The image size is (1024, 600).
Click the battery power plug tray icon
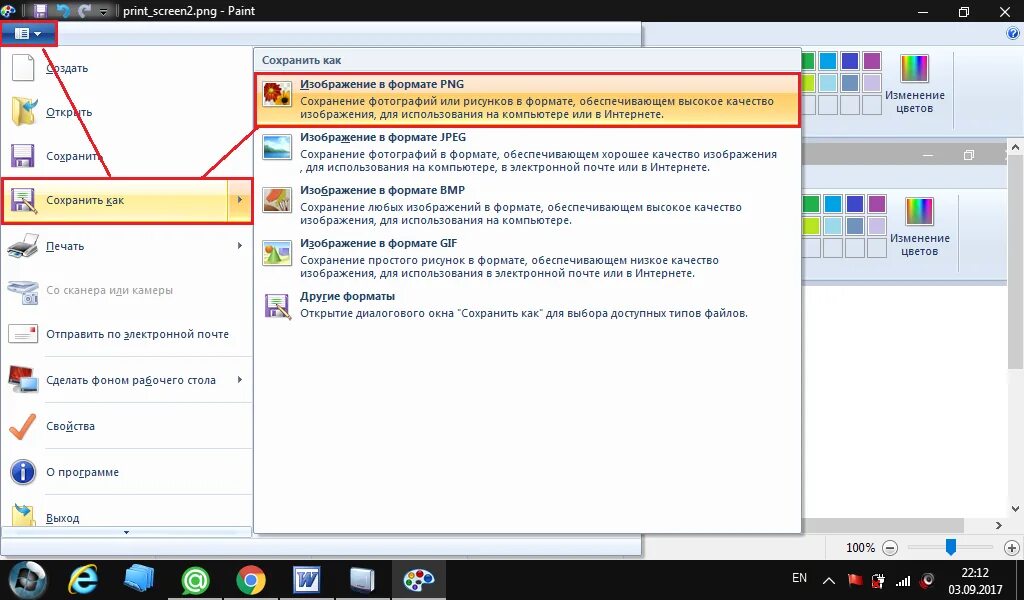pyautogui.click(x=879, y=580)
